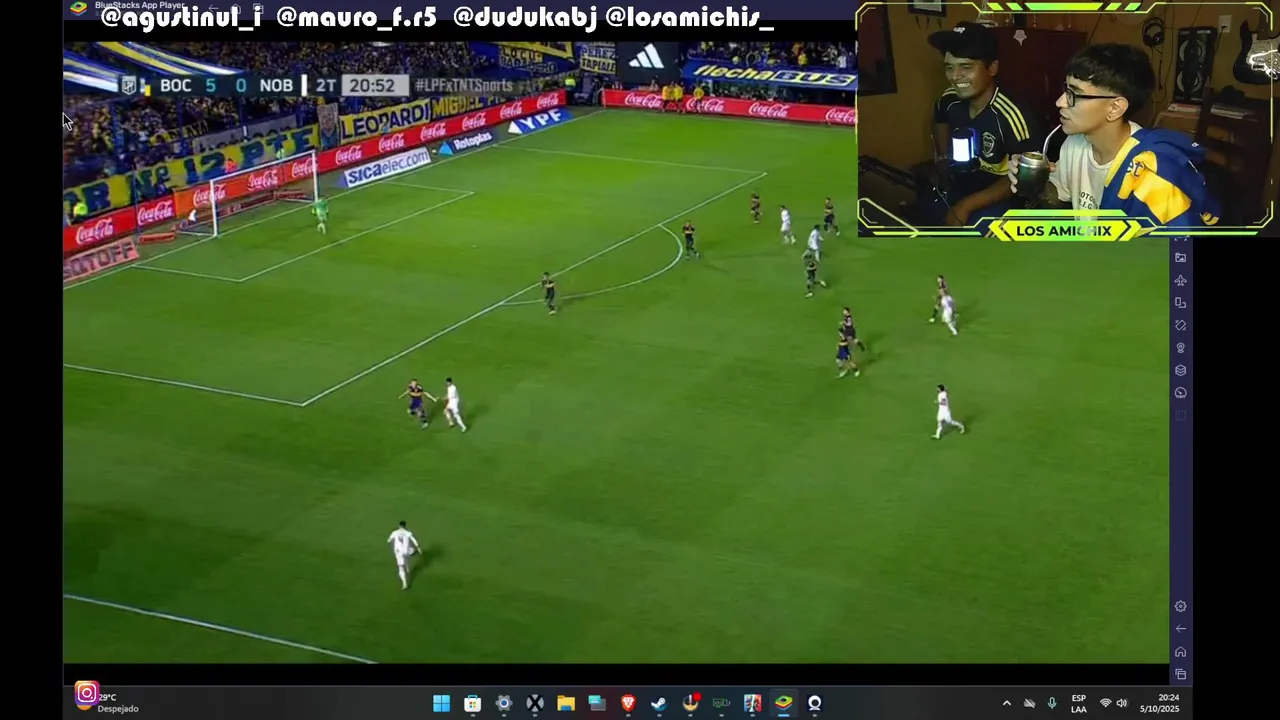Screen dimensions: 1280x720
Task: Open clock showing 20:24 5/10/2025
Action: pos(1159,703)
